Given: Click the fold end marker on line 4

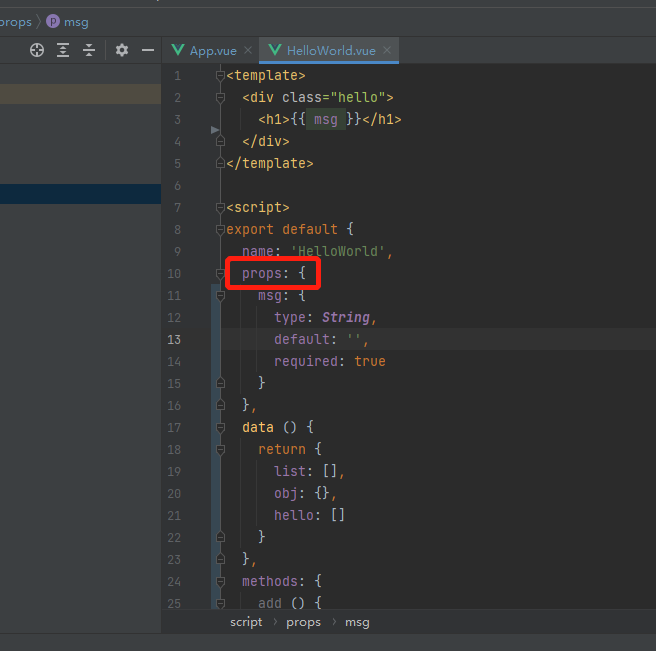Looking at the screenshot, I should (x=220, y=142).
